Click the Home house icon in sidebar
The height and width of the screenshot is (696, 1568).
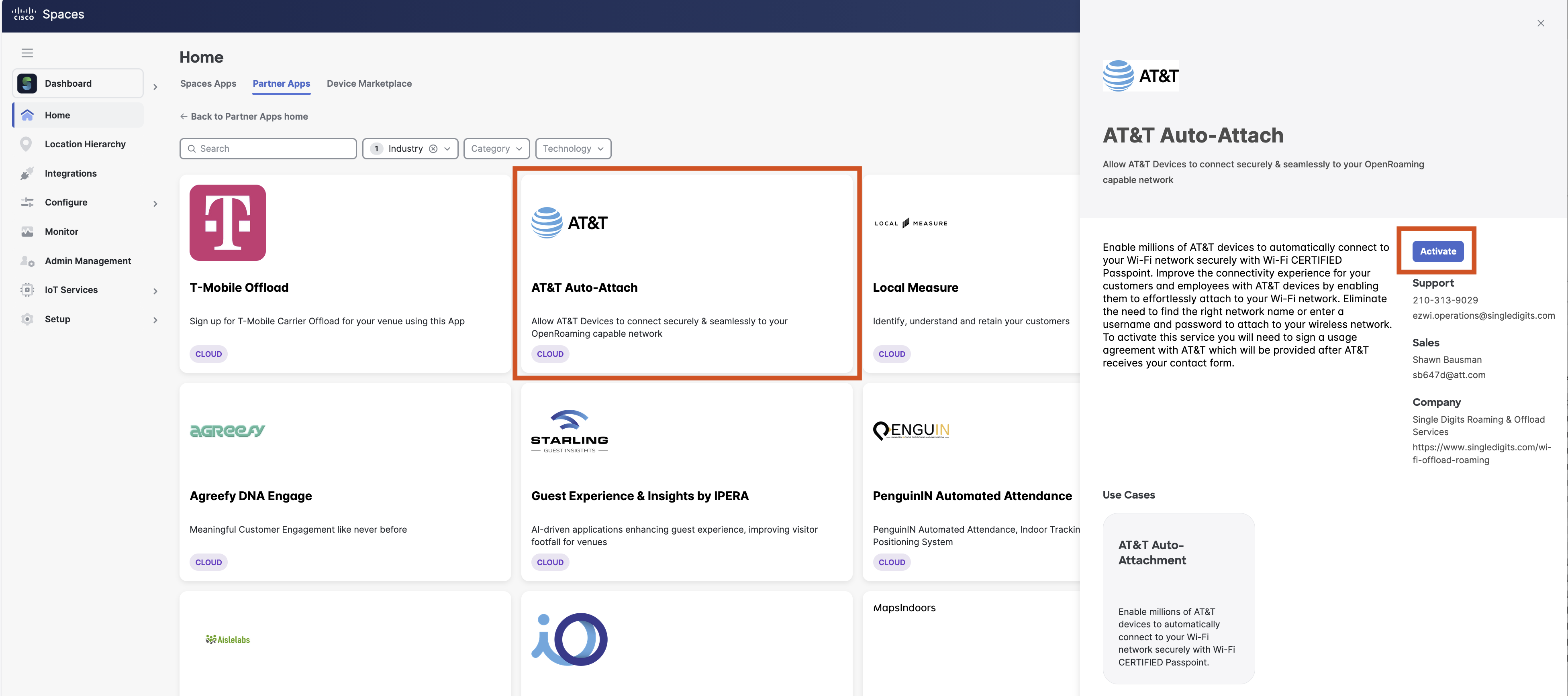tap(27, 115)
